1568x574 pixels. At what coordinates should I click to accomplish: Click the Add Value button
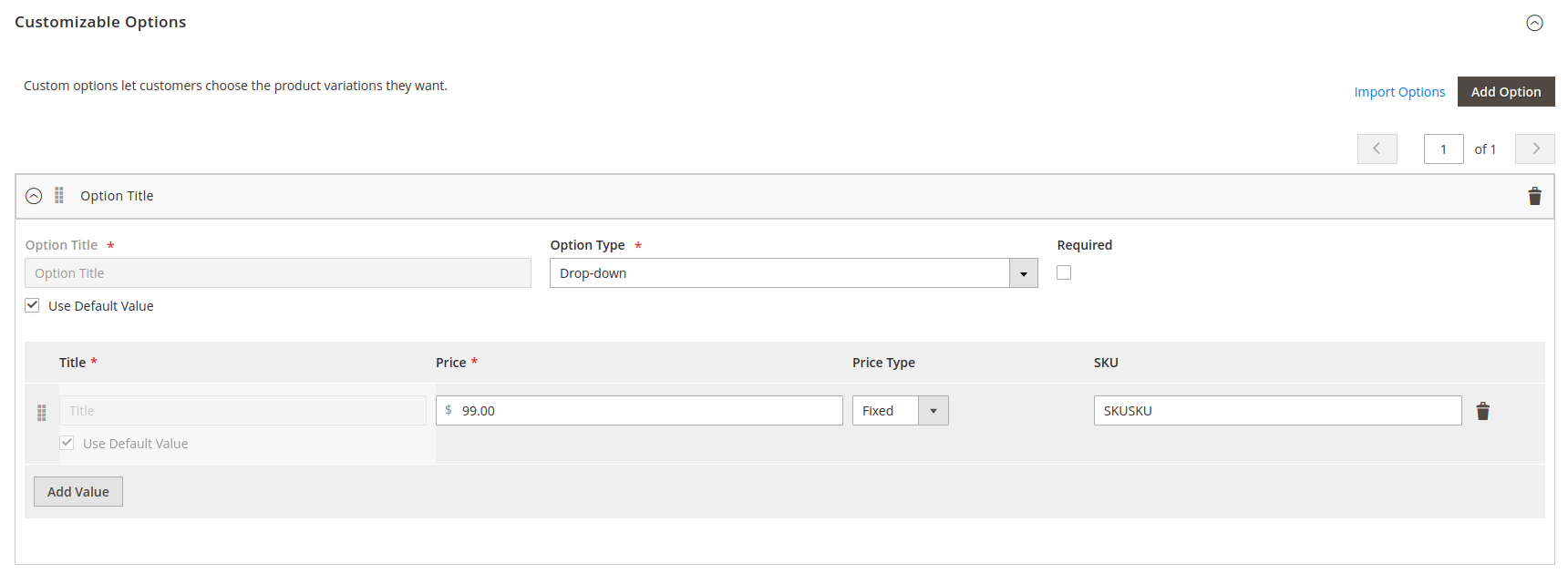pos(77,491)
